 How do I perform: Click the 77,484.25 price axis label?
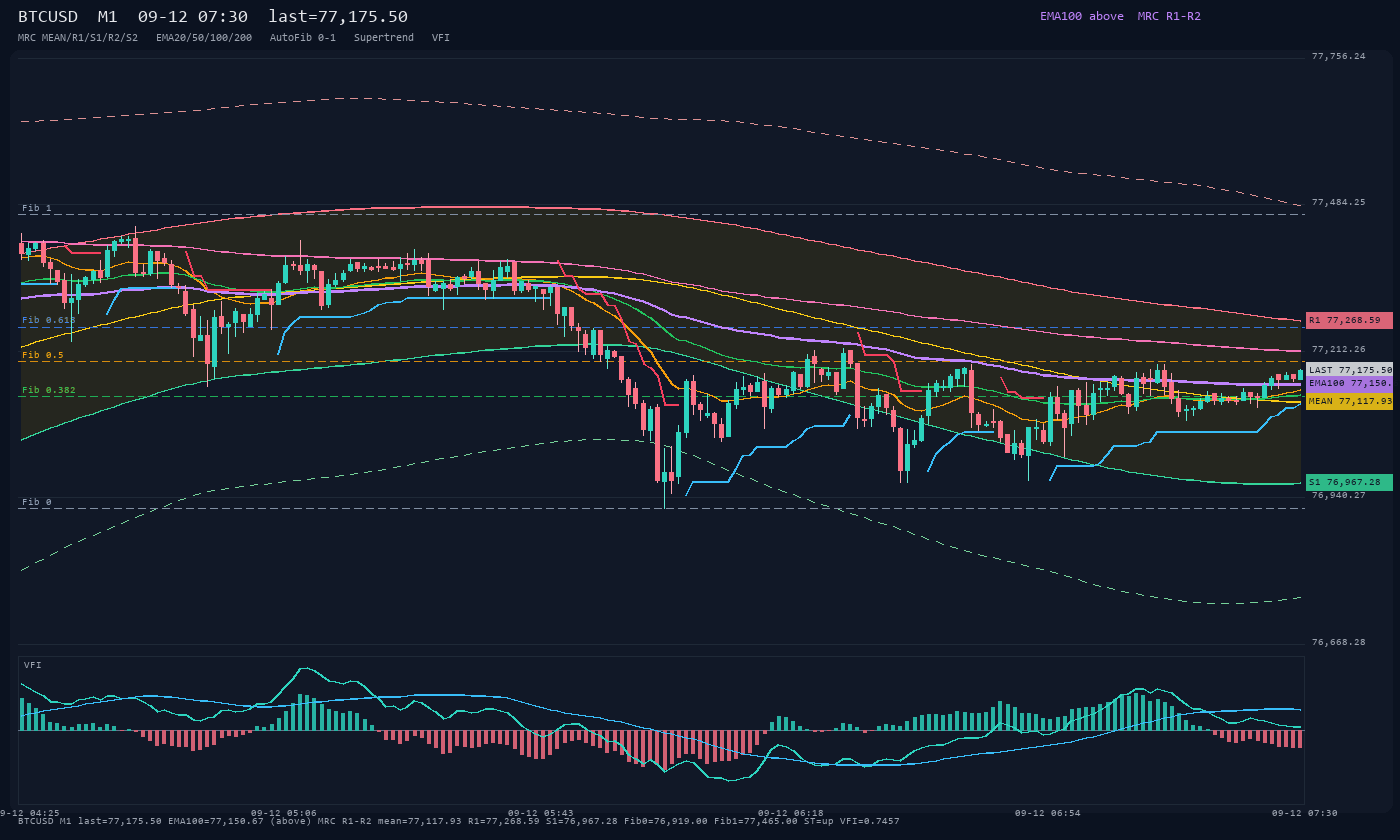coord(1339,202)
